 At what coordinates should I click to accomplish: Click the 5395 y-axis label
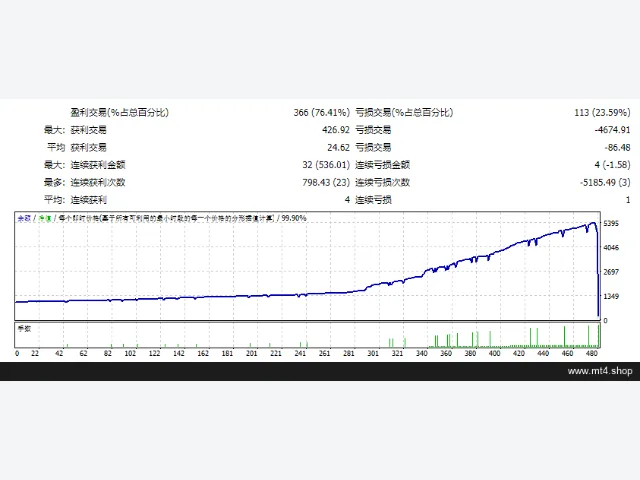(611, 224)
